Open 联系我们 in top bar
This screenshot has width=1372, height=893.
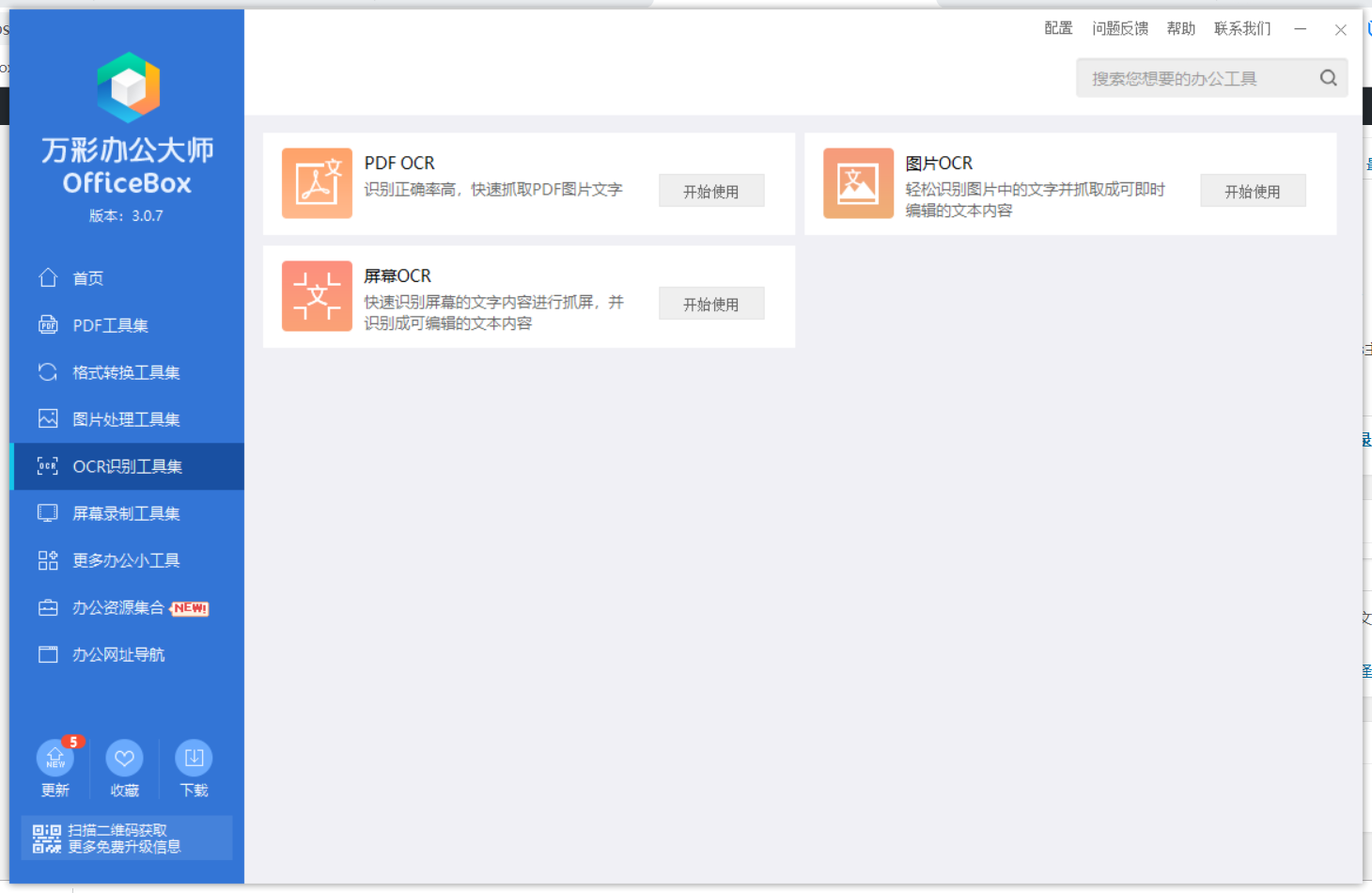click(1242, 28)
